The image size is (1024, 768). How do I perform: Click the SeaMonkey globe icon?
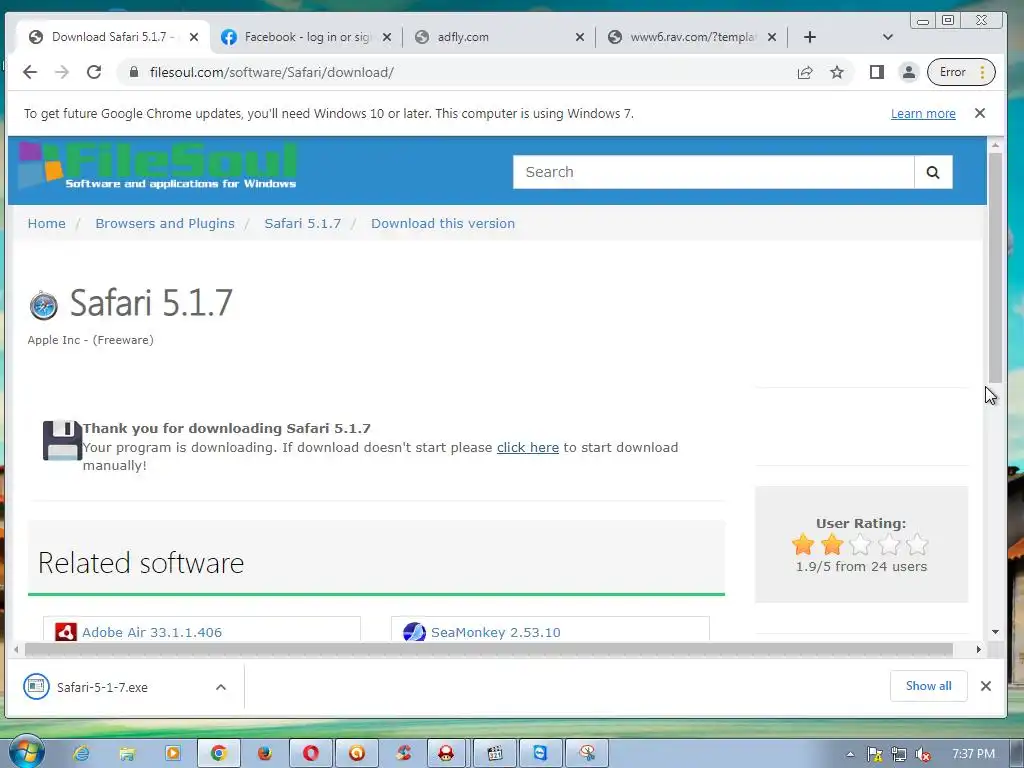(414, 632)
